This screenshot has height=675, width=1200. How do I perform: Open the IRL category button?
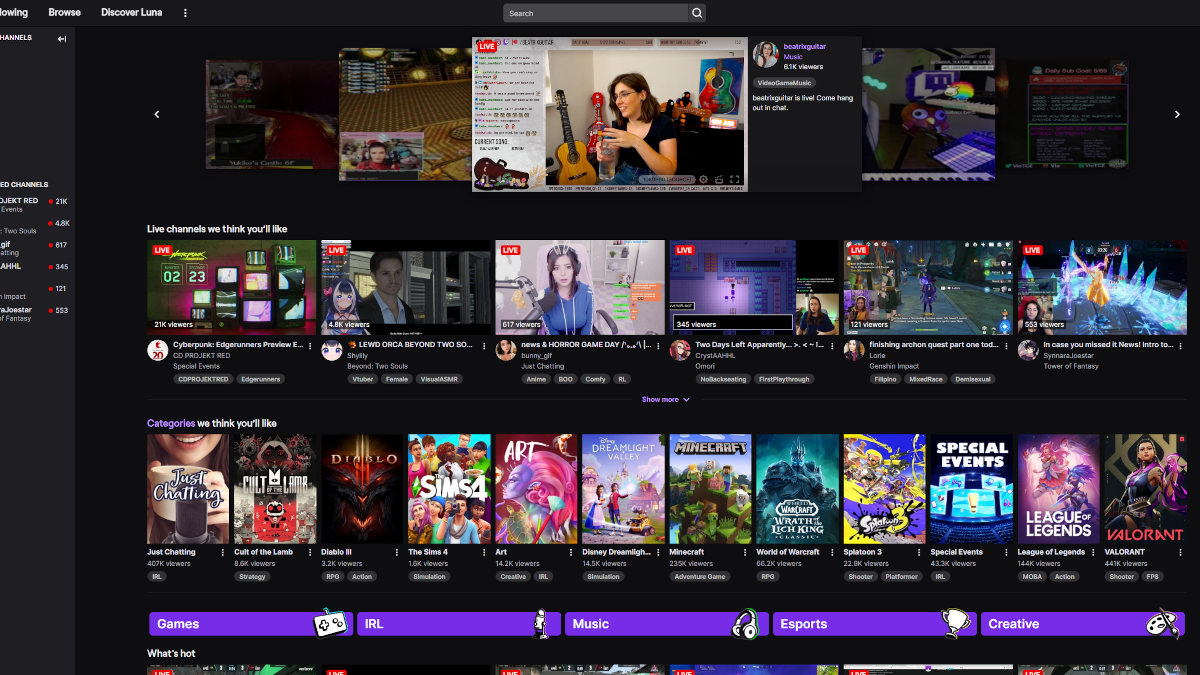pyautogui.click(x=459, y=624)
